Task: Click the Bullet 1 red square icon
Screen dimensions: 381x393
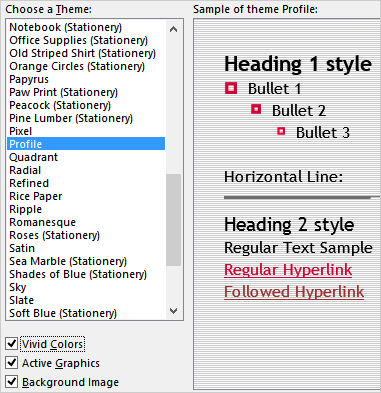Action: tap(231, 88)
